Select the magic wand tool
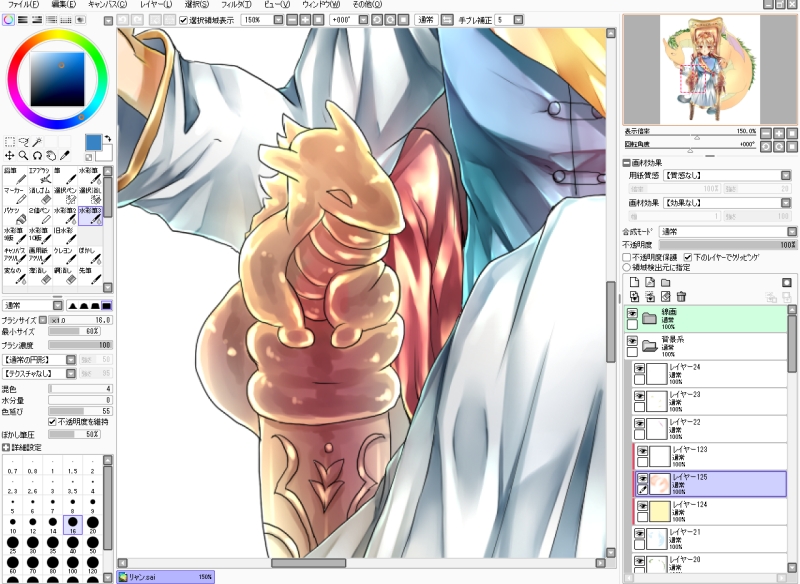The image size is (800, 584). (x=37, y=142)
